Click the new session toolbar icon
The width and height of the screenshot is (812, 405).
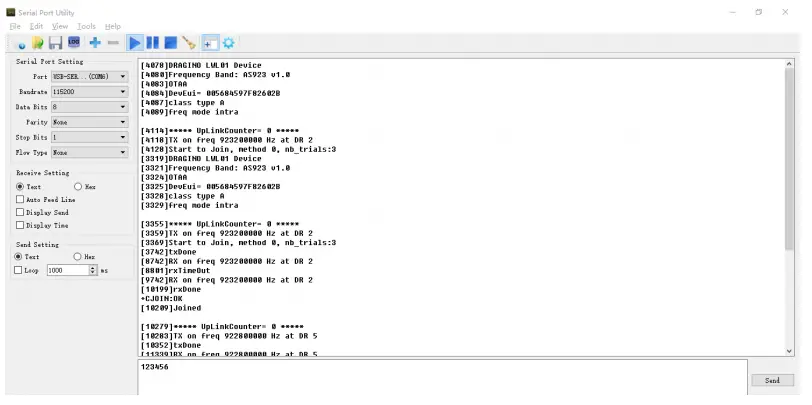(21, 44)
